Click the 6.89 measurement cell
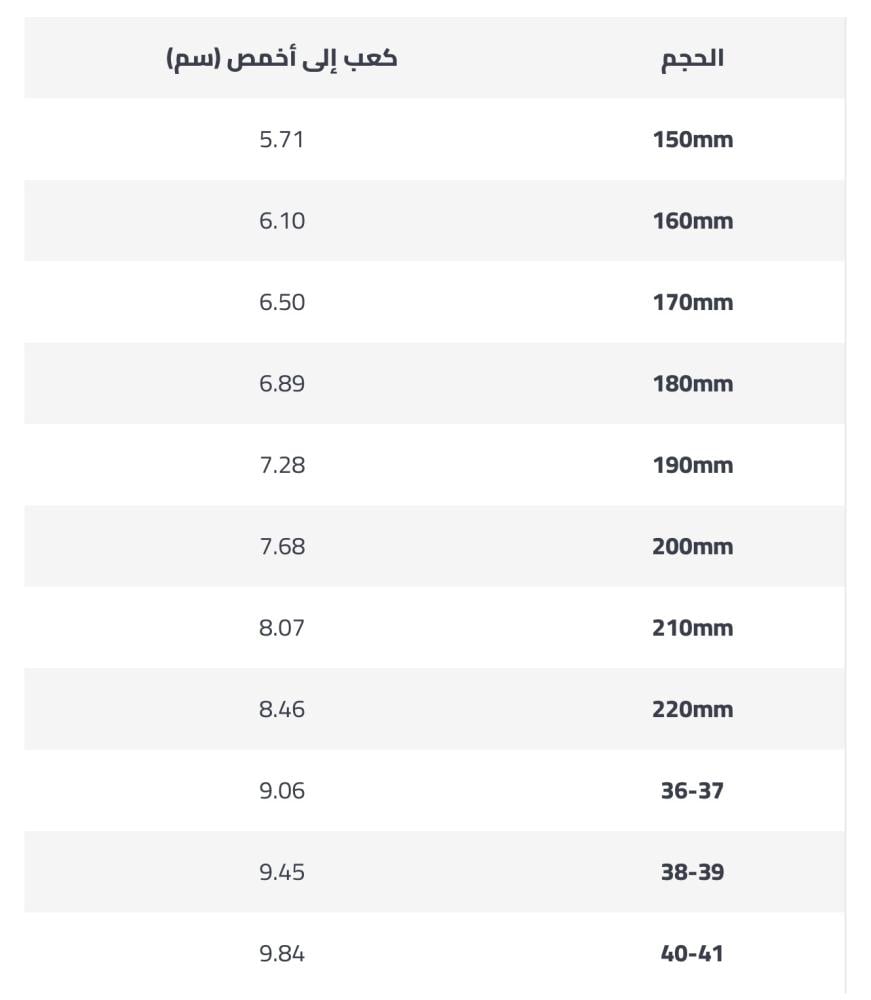The width and height of the screenshot is (871, 1000). tap(282, 384)
